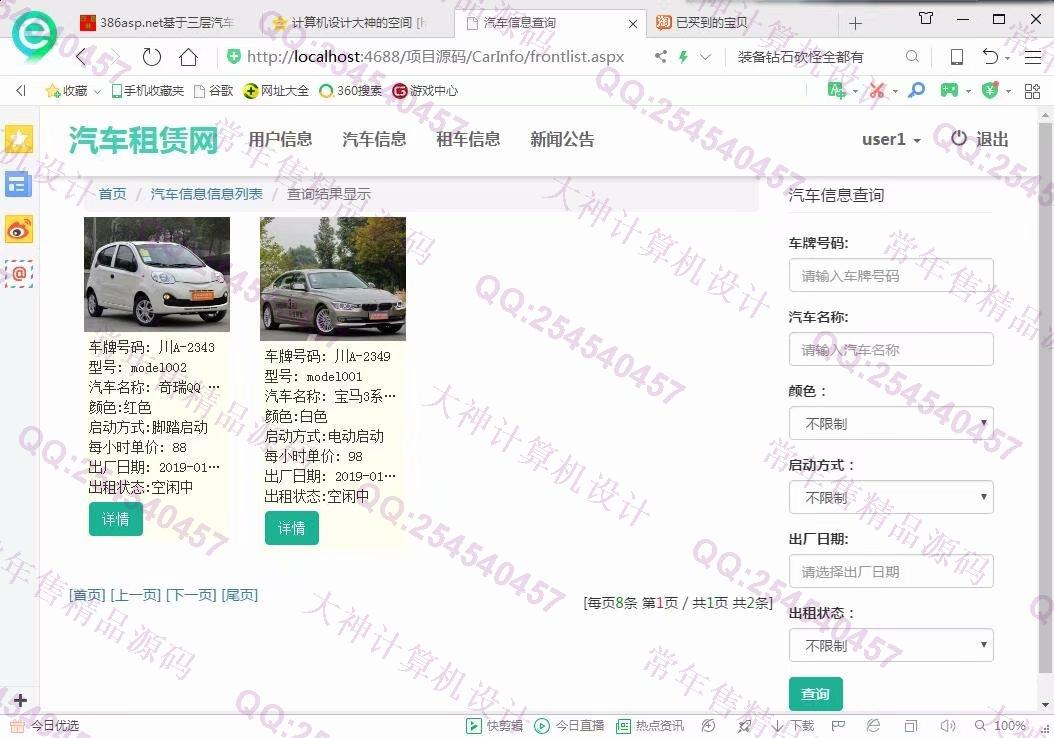Open the mobile device icon in toolbar

coord(957,57)
